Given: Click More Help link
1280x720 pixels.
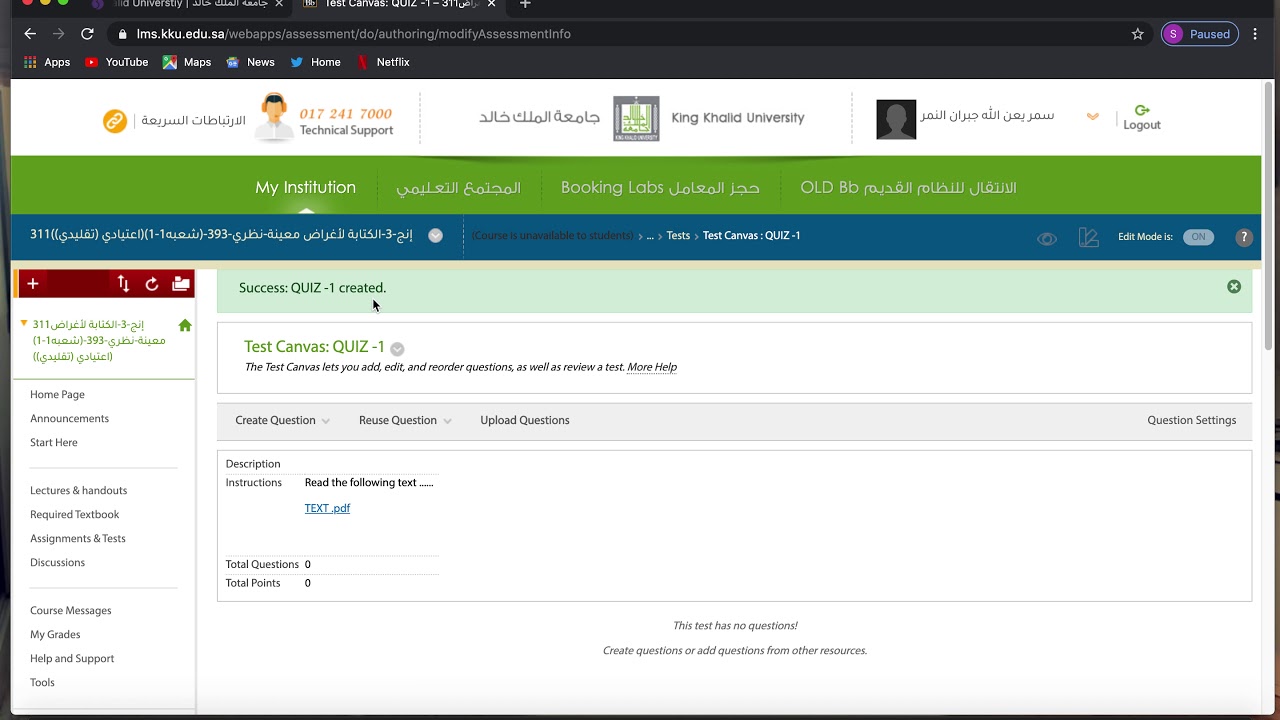Looking at the screenshot, I should pos(652,367).
